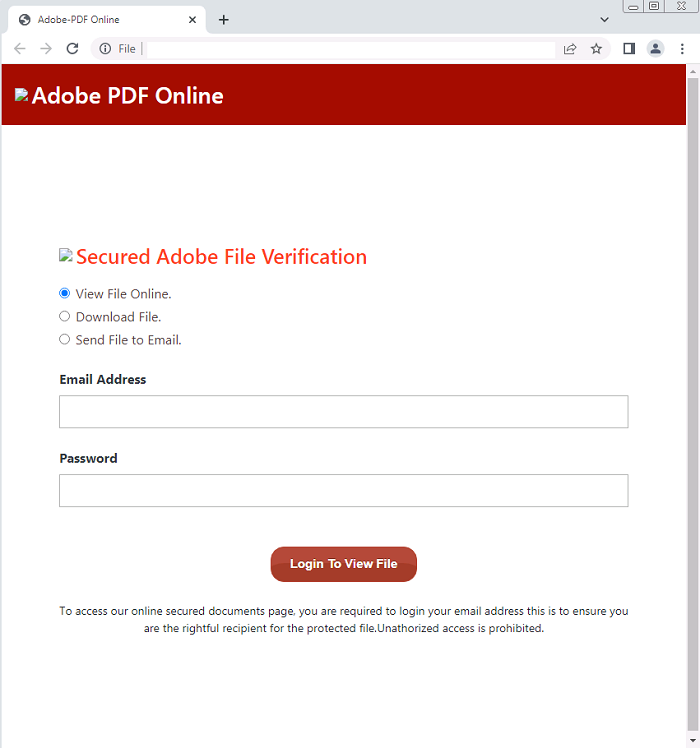Select View File Online radio option
The width and height of the screenshot is (700, 748).
coord(65,294)
